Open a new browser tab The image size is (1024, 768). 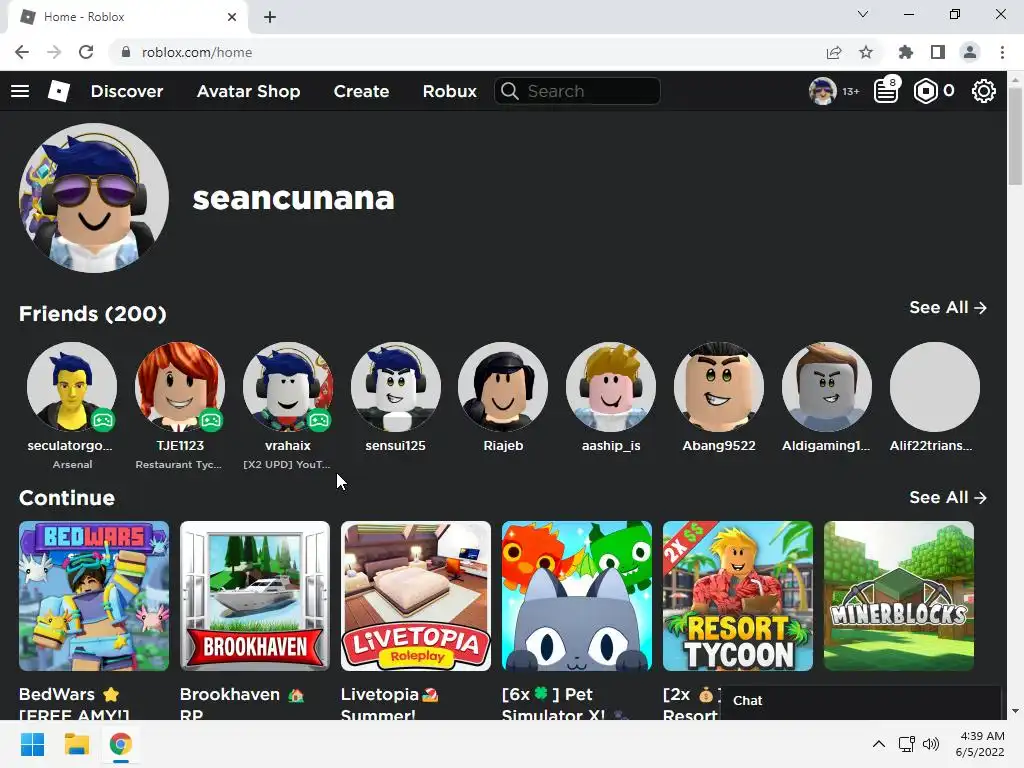(x=270, y=17)
